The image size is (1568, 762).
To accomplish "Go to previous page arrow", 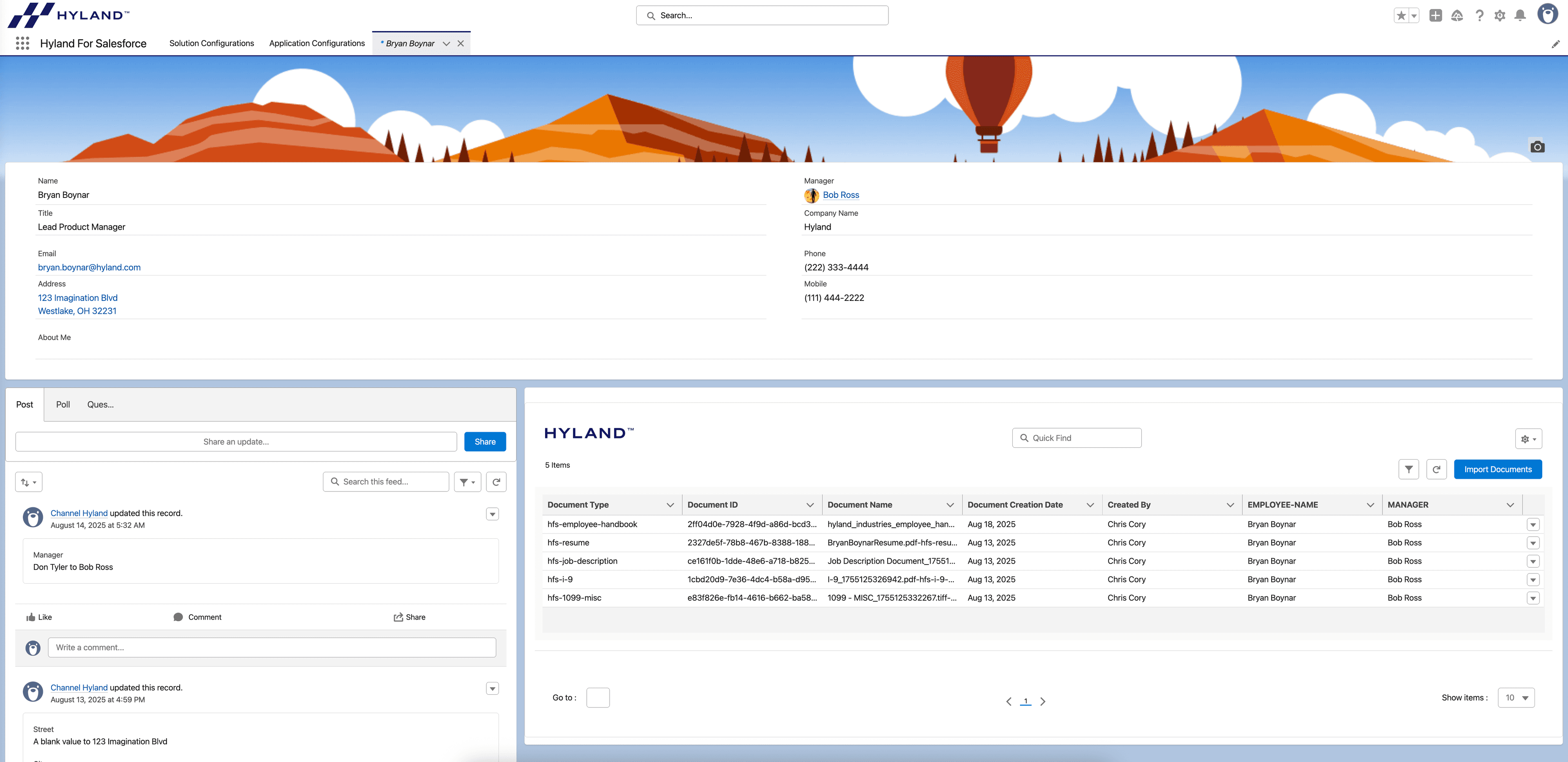I will [1009, 702].
